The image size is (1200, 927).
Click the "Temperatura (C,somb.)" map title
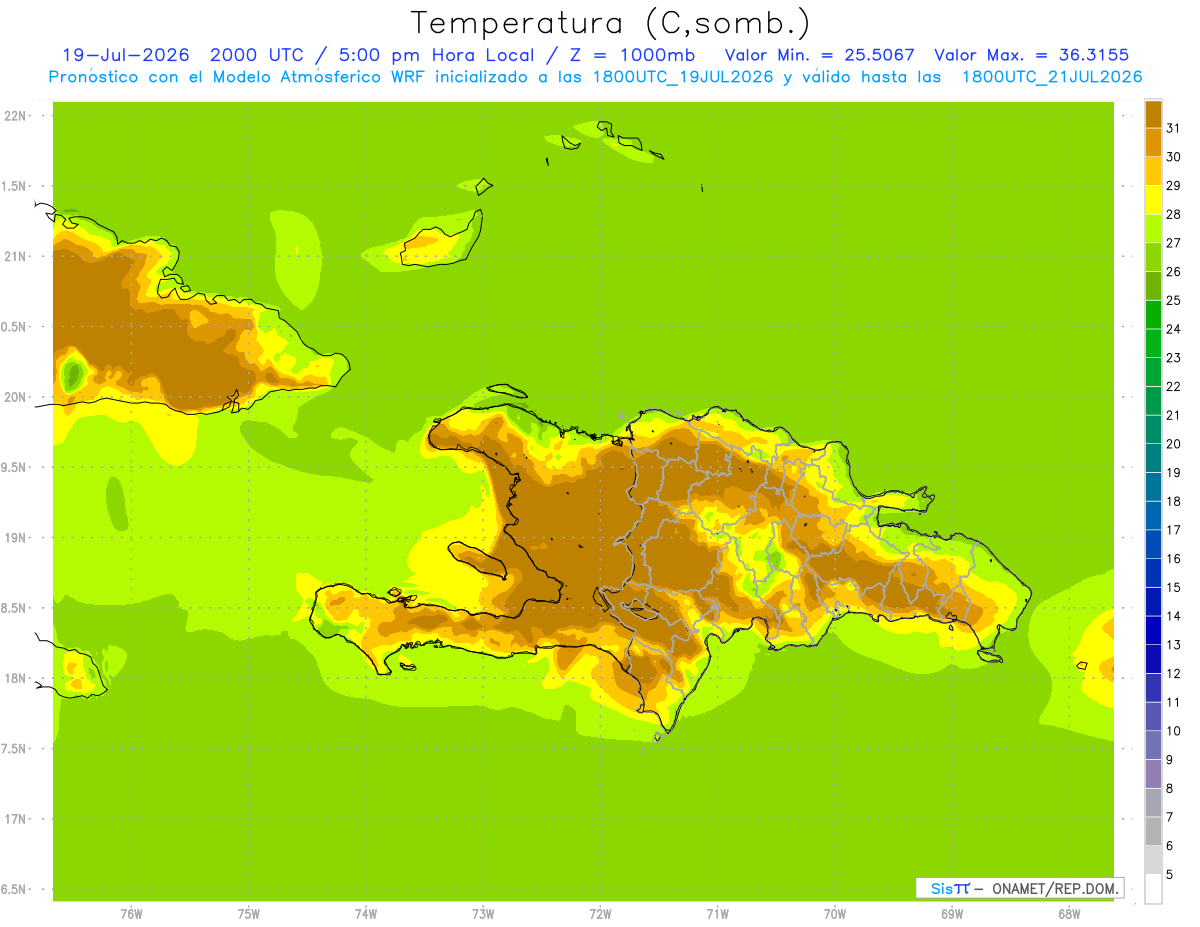610,23
